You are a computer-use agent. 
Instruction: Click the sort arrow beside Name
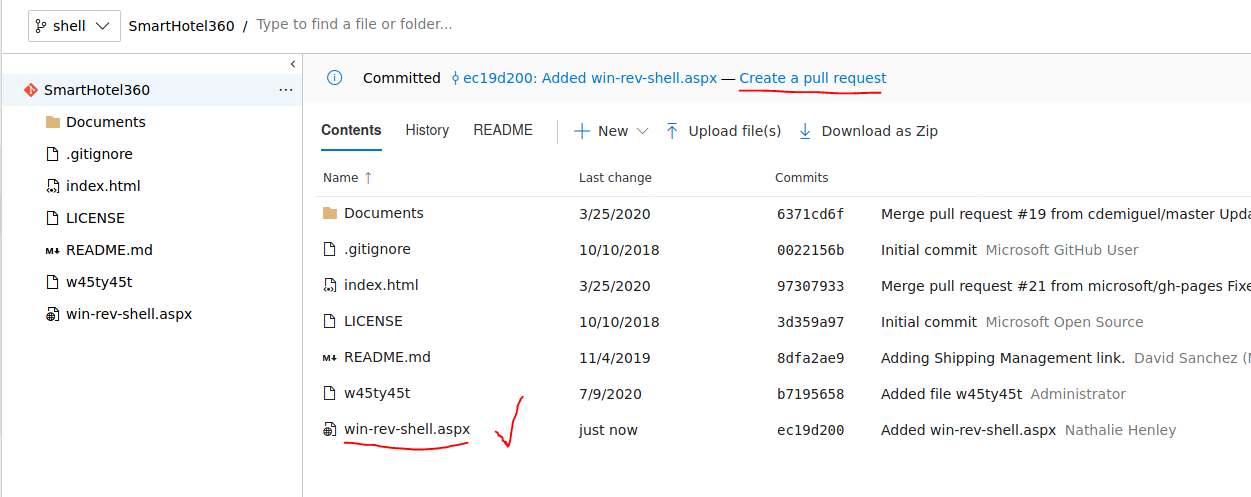[x=368, y=178]
